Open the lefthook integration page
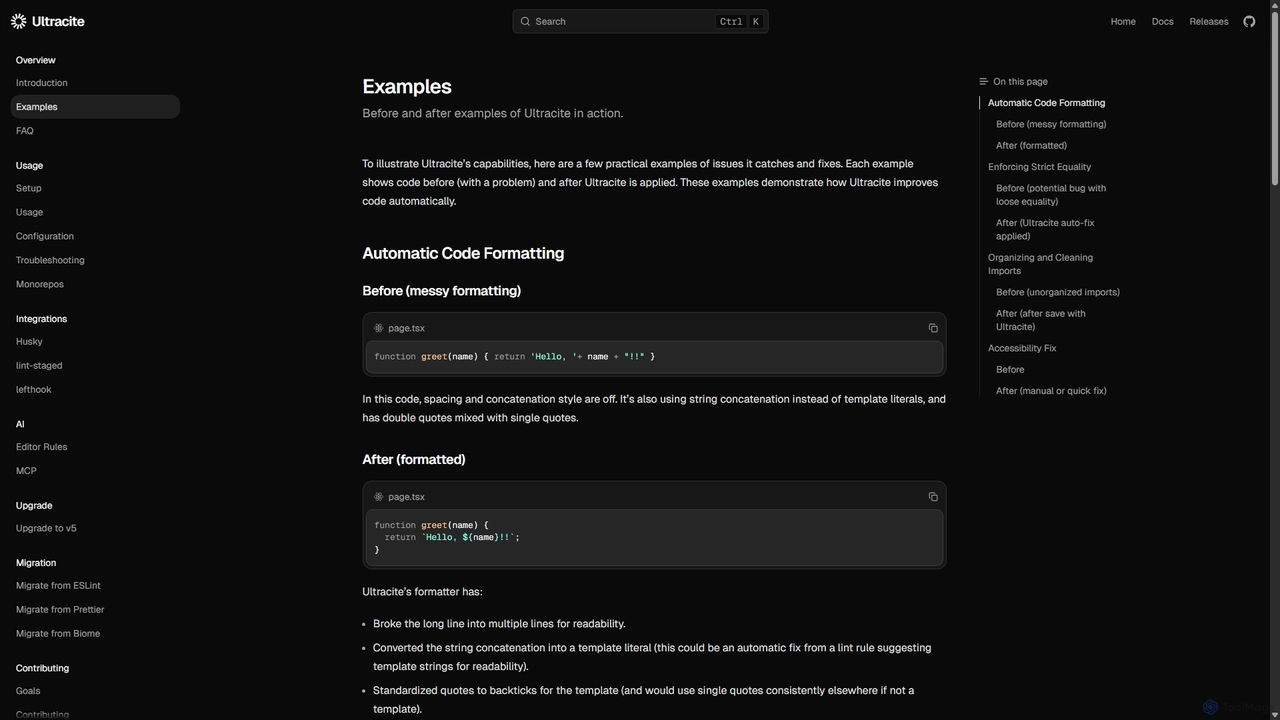 (95, 389)
